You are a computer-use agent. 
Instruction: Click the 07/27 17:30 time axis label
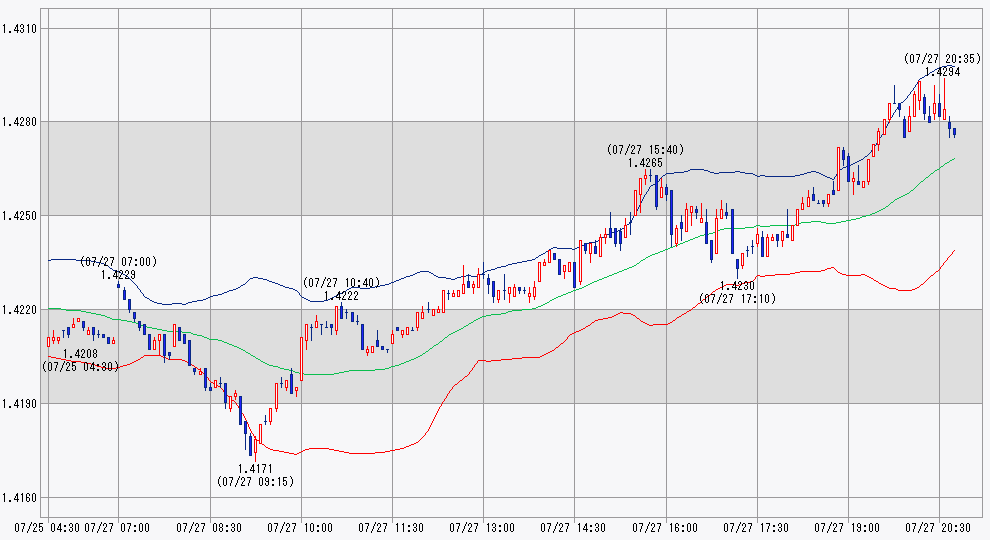point(756,527)
